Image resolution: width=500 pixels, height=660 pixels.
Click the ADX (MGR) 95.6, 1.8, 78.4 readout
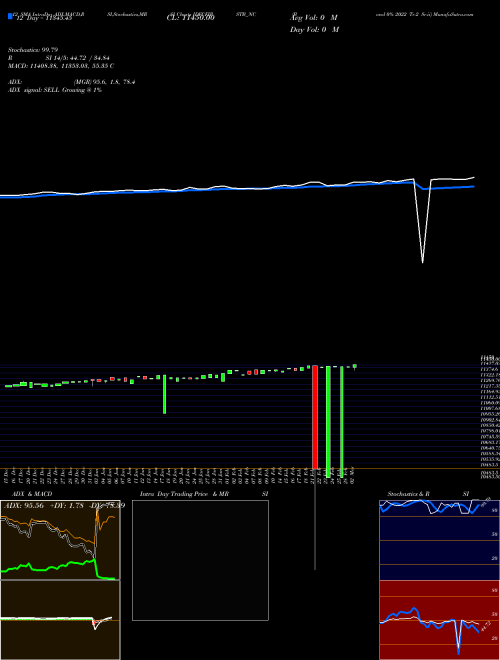tap(72, 82)
